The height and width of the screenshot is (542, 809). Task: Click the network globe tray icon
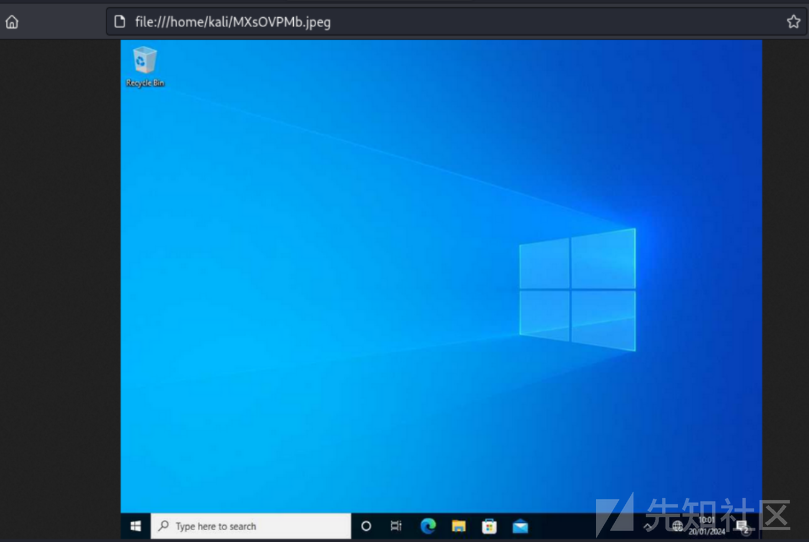[677, 526]
